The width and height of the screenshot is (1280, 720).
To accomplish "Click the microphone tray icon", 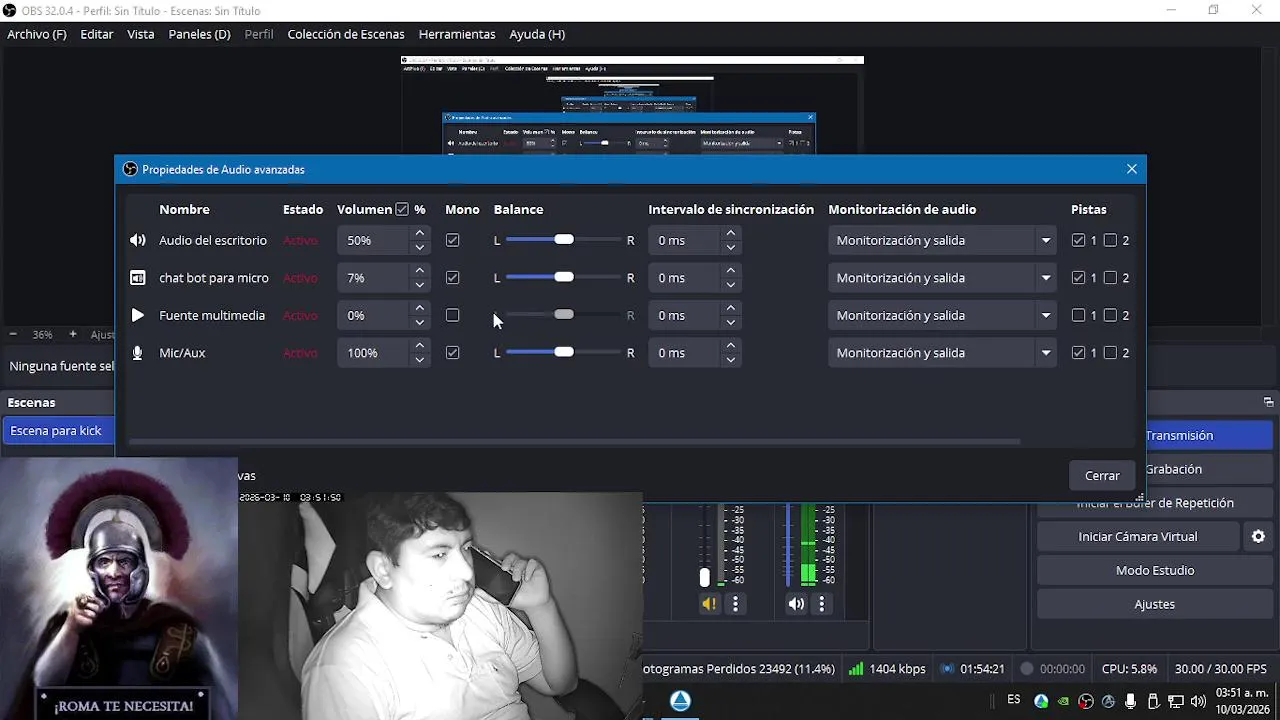I will pos(1131,701).
